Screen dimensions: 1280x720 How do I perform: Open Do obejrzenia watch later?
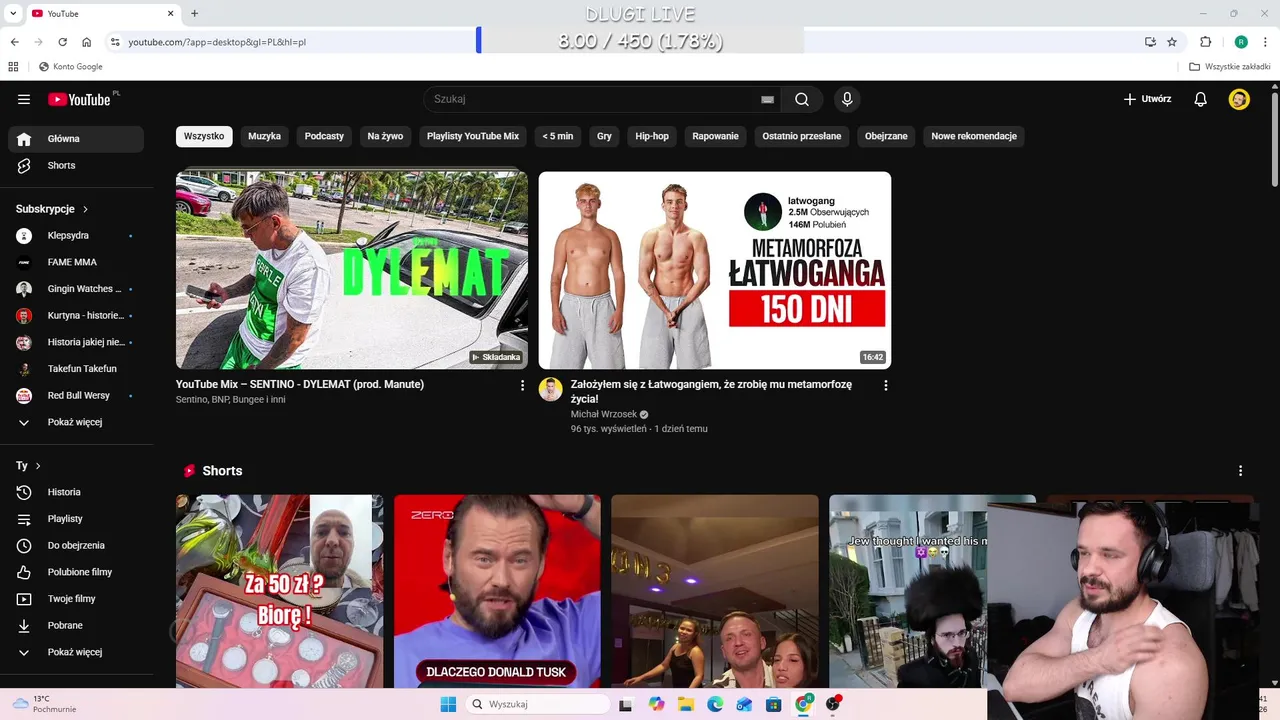(x=76, y=545)
